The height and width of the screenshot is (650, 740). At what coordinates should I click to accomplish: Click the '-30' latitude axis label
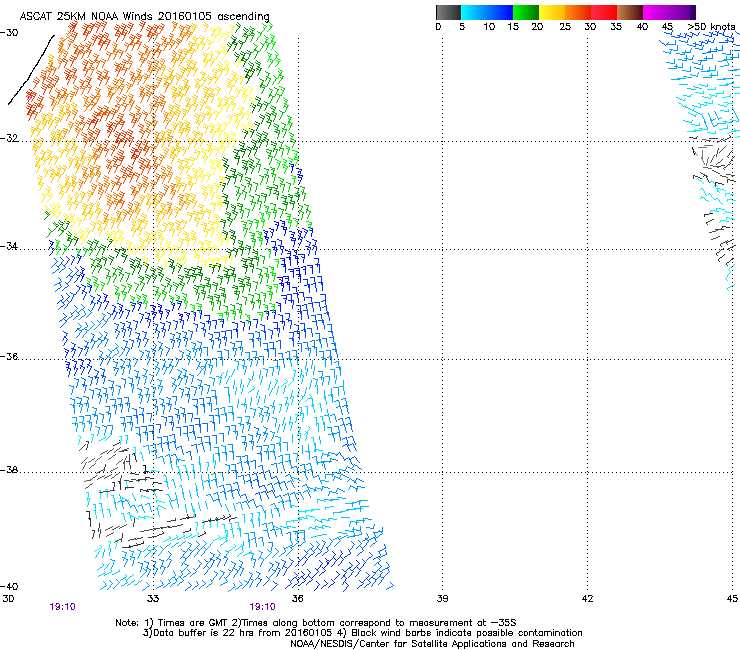pyautogui.click(x=9, y=33)
